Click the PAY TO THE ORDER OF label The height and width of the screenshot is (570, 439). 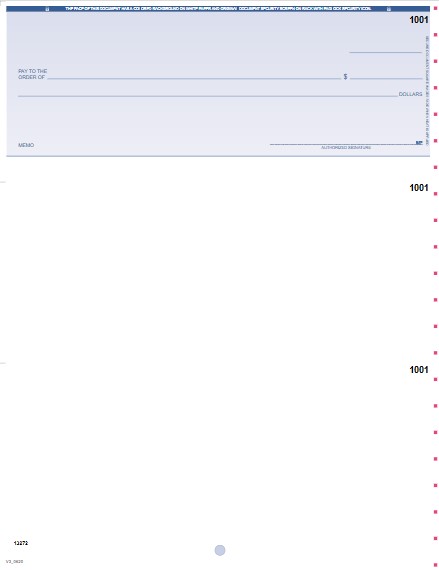32,74
